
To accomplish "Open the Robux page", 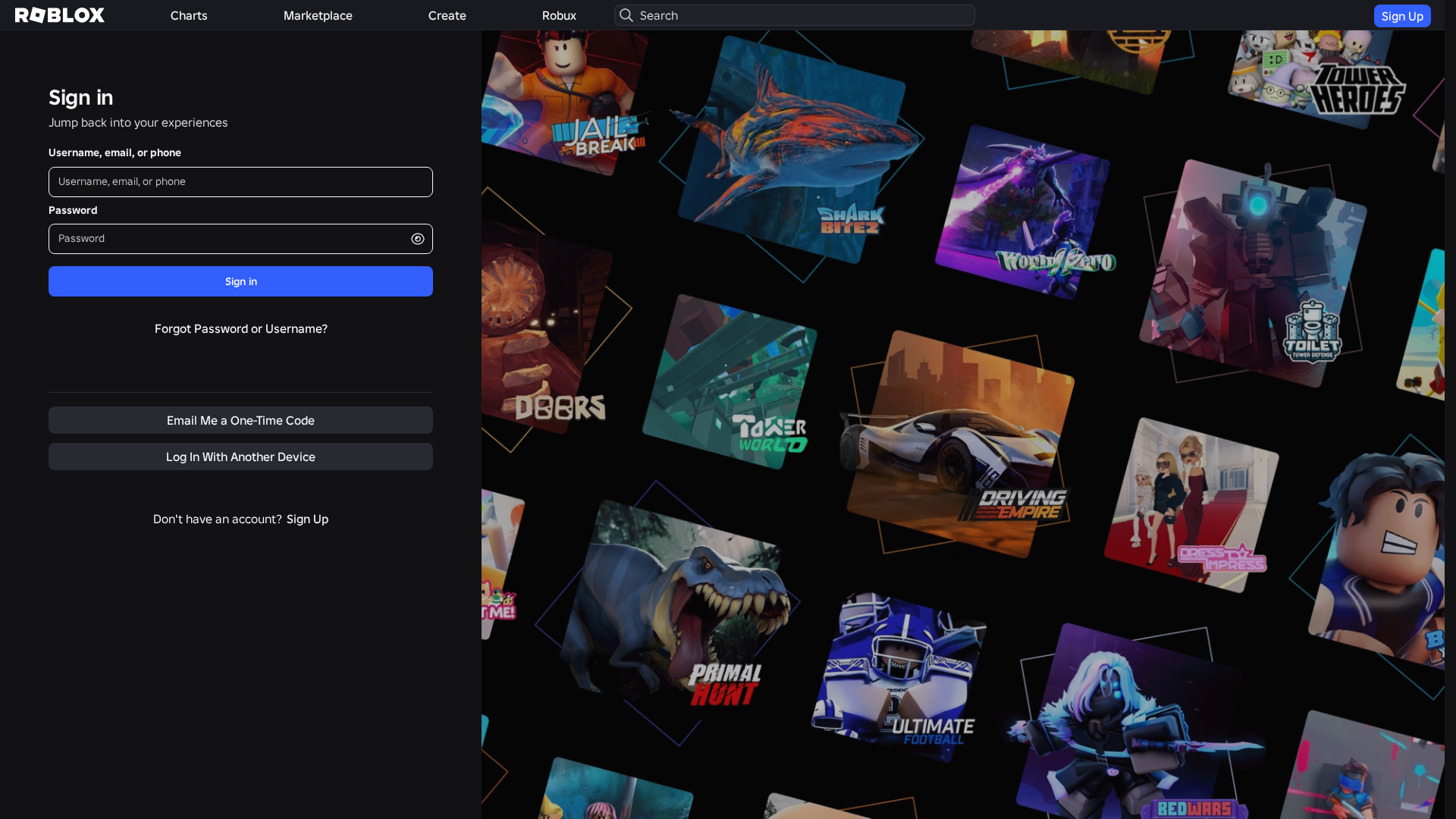I will [559, 15].
